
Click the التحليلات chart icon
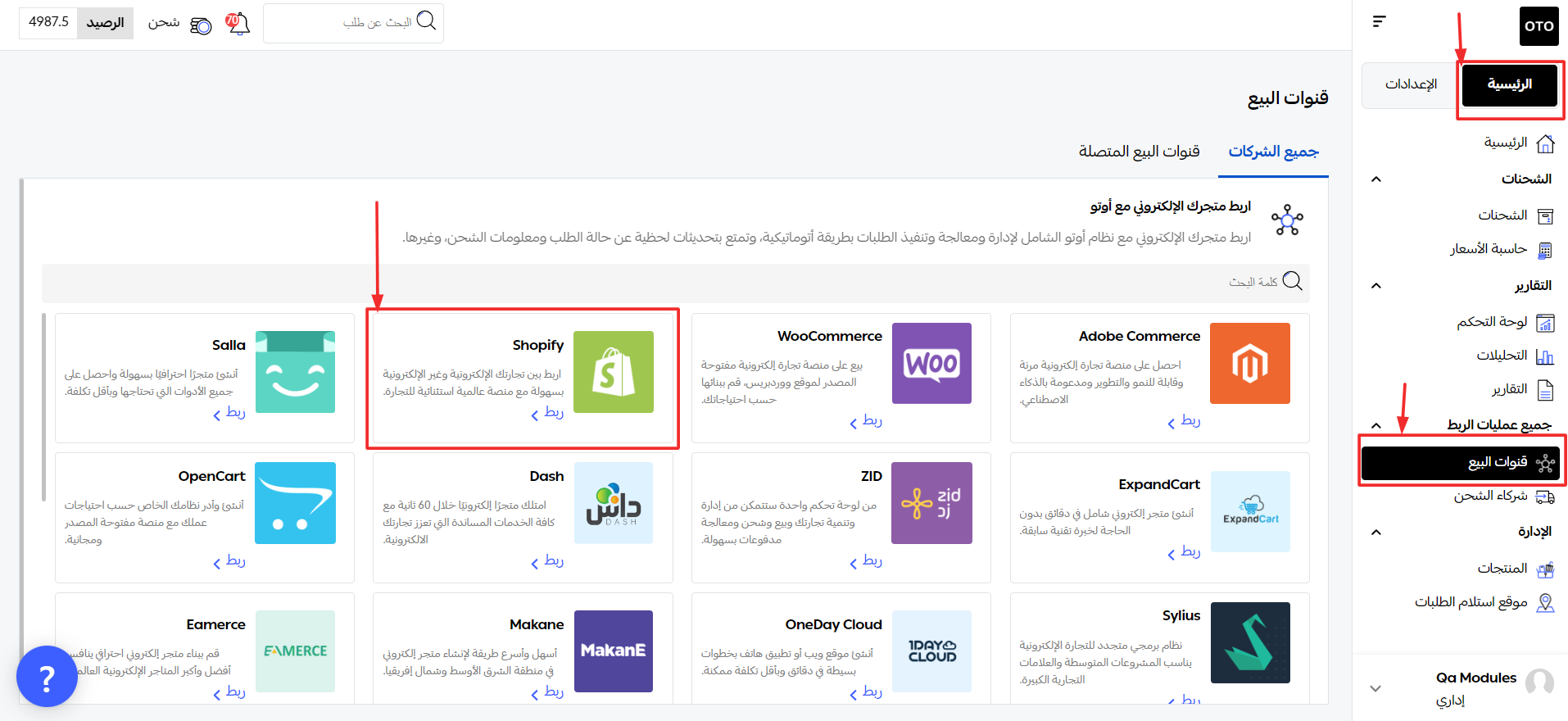tap(1545, 356)
